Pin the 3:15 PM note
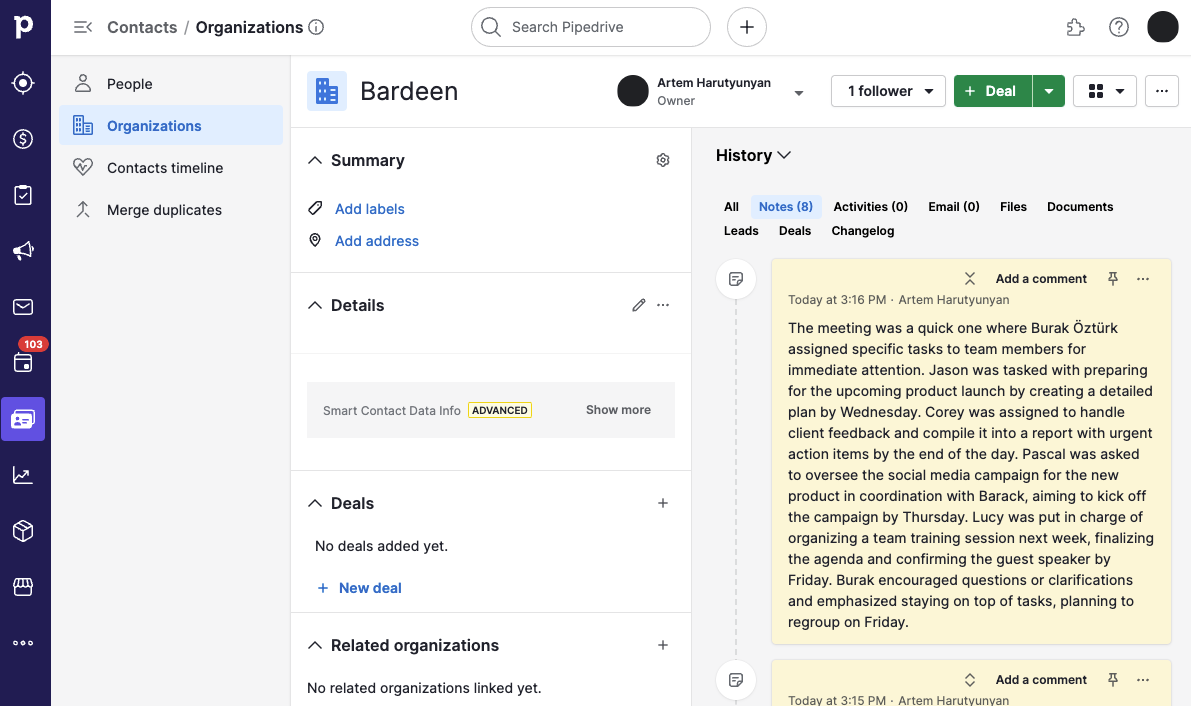Image resolution: width=1191 pixels, height=706 pixels. click(1113, 680)
